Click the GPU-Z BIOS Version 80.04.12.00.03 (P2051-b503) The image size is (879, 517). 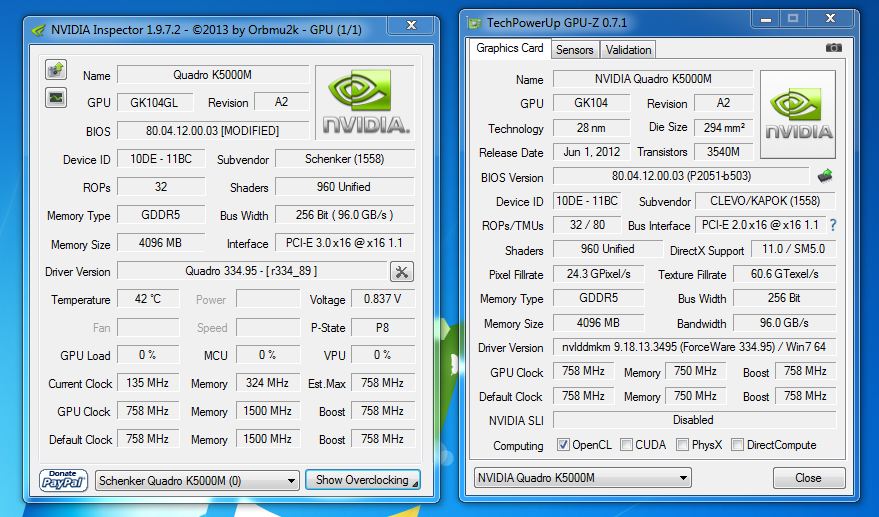[x=681, y=176]
